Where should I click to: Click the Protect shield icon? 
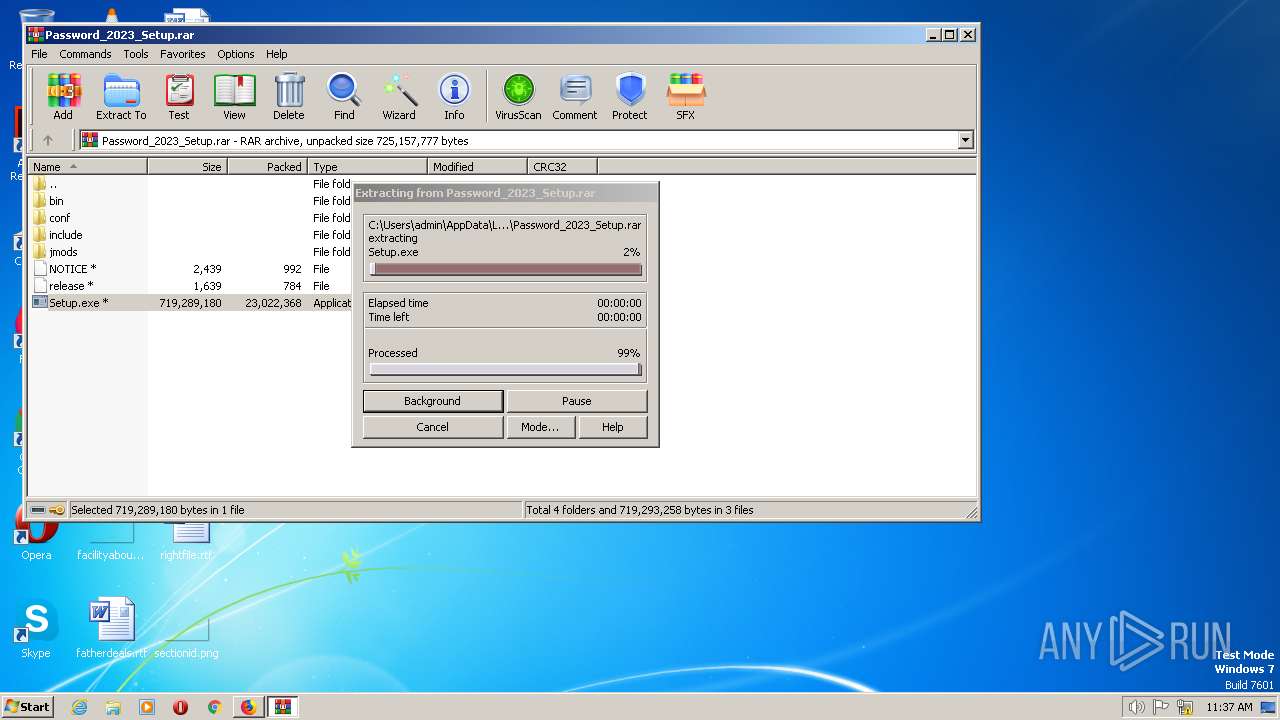630,97
